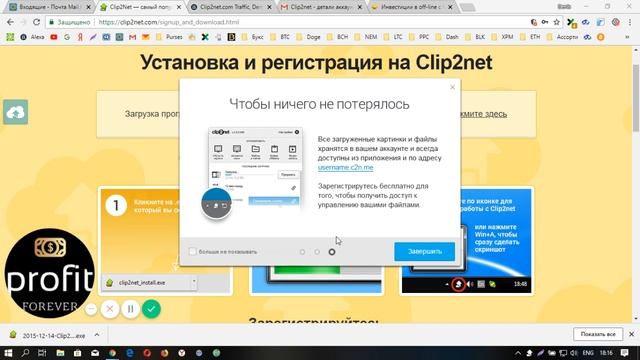Open the username.c2n.me link
This screenshot has width=640, height=360.
point(345,167)
